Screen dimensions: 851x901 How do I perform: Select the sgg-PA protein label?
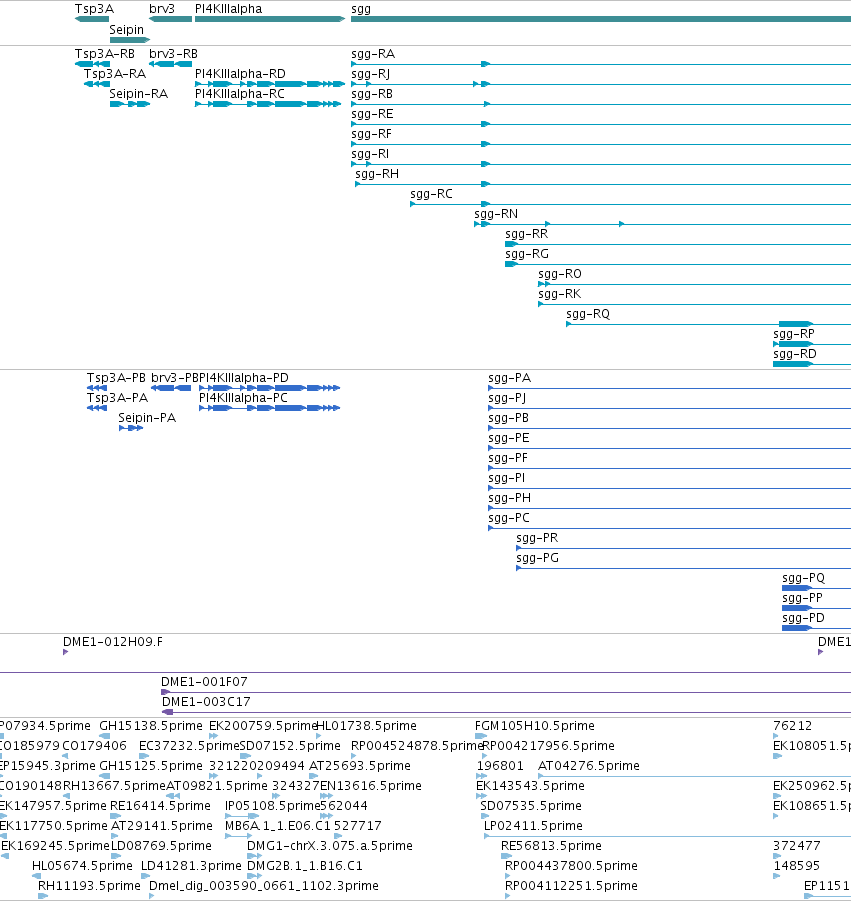[x=509, y=378]
